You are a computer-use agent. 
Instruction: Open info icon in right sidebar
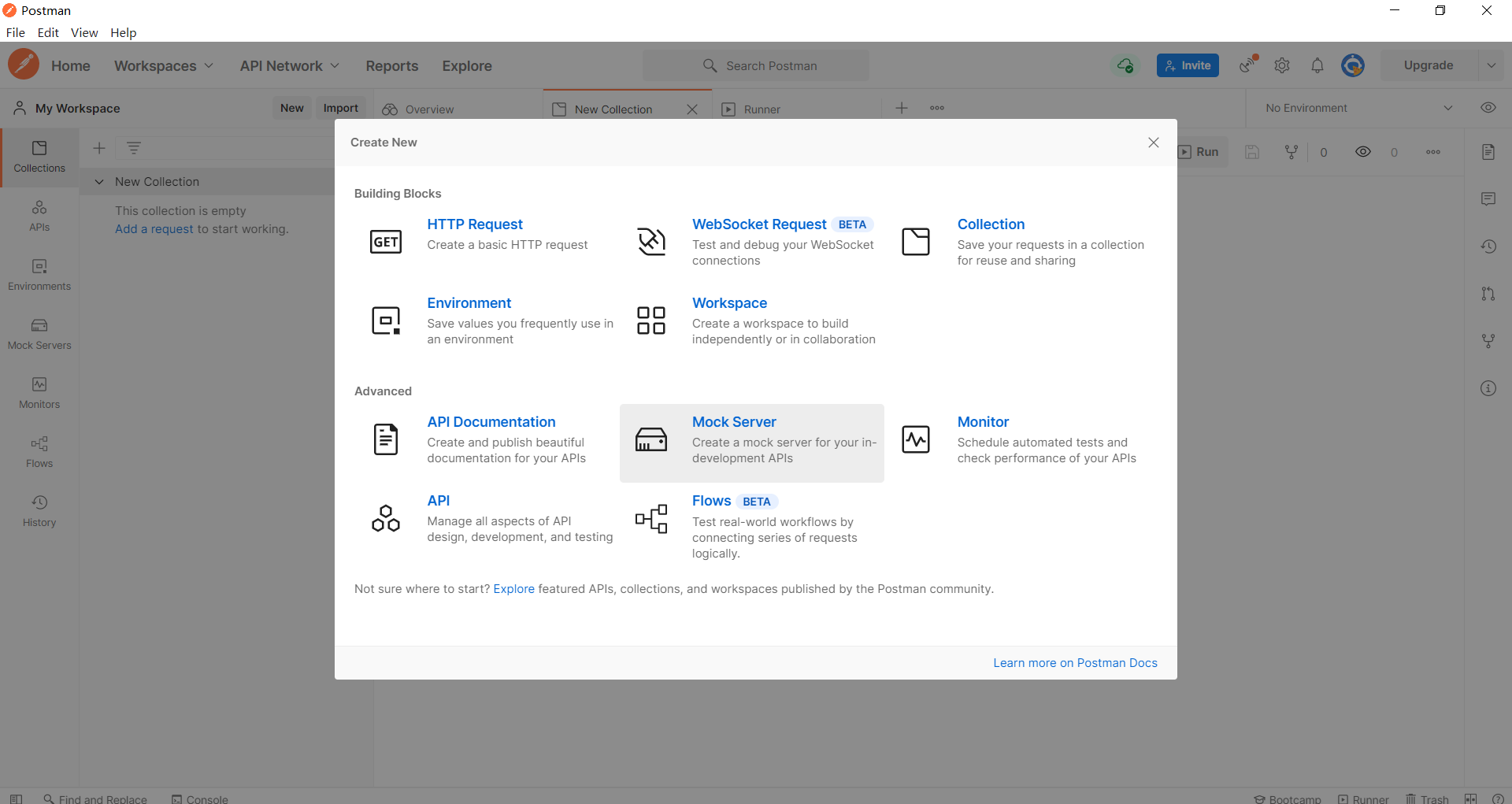(x=1488, y=388)
